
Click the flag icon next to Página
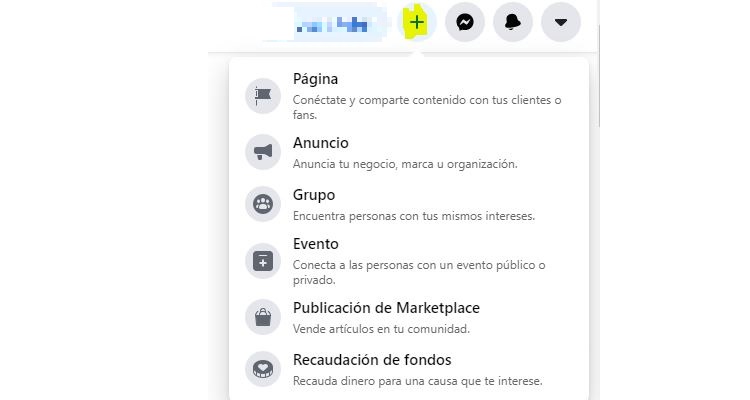pos(263,96)
